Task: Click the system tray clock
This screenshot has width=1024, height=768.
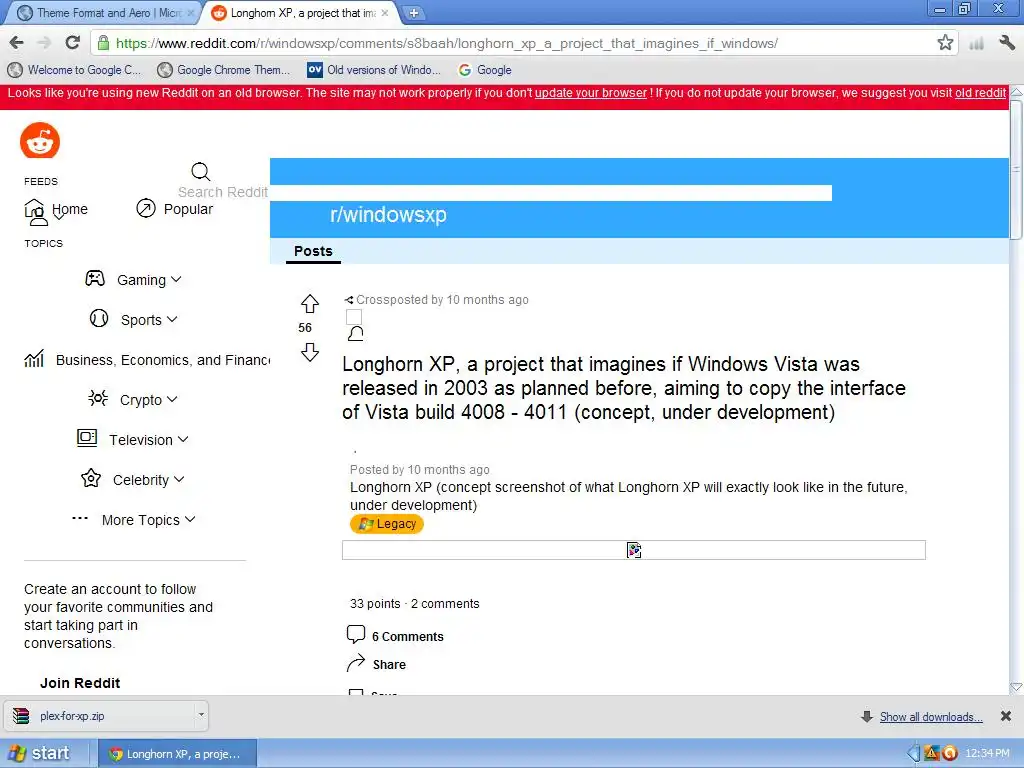Action: pos(987,754)
